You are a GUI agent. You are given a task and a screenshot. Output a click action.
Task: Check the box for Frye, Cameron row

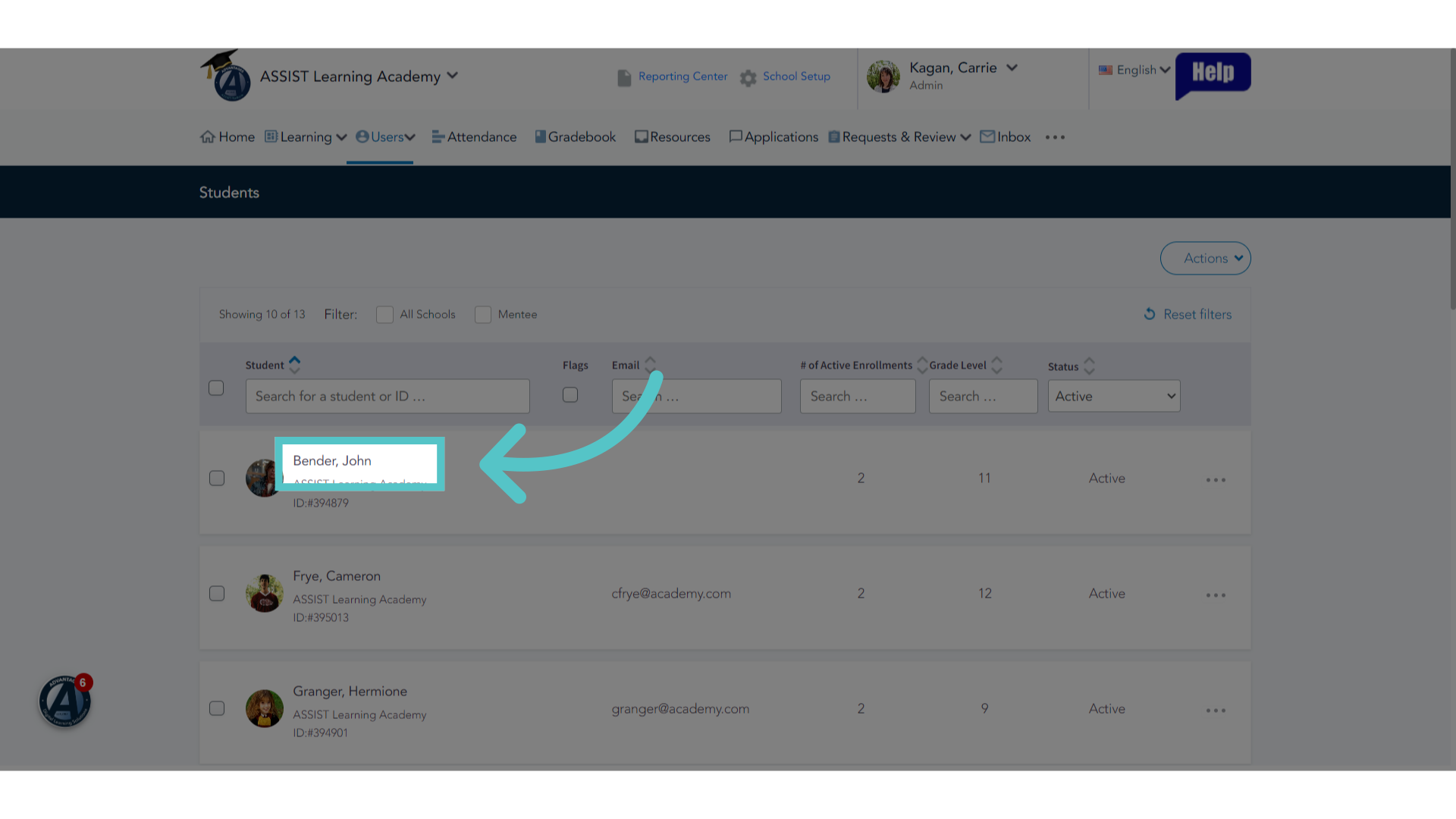(x=217, y=593)
